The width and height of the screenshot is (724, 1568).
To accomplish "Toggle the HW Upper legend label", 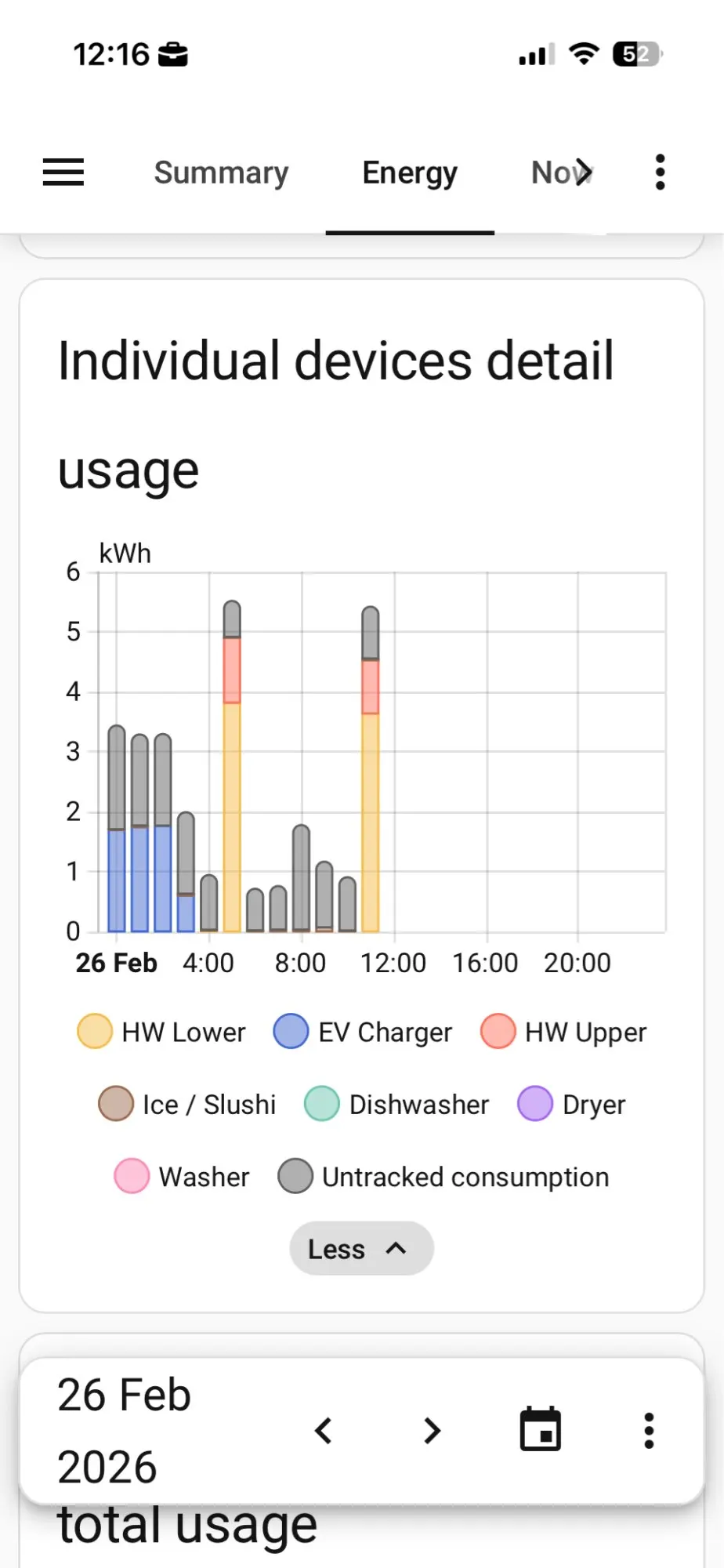I will [x=586, y=1033].
